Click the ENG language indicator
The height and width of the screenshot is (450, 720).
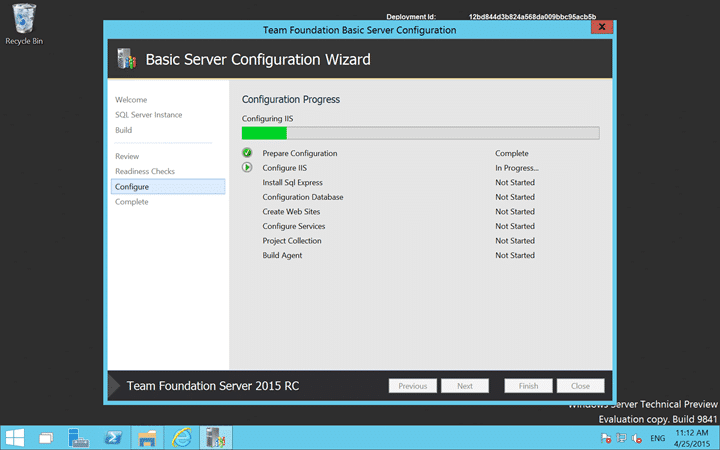(658, 438)
